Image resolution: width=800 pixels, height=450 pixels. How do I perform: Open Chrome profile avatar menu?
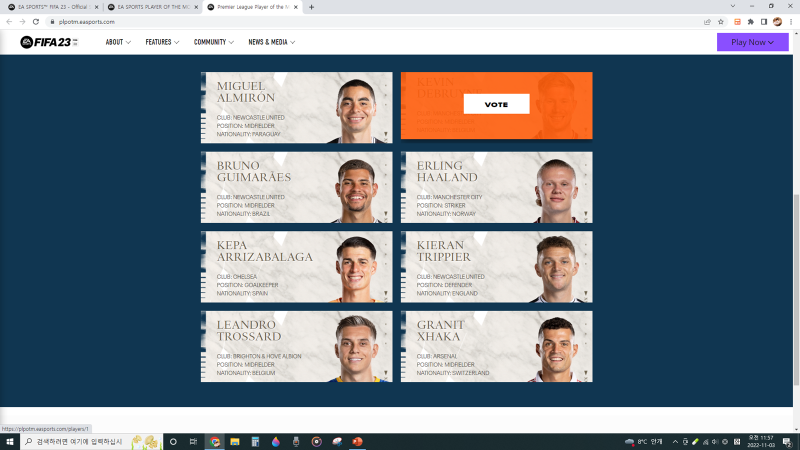point(777,22)
